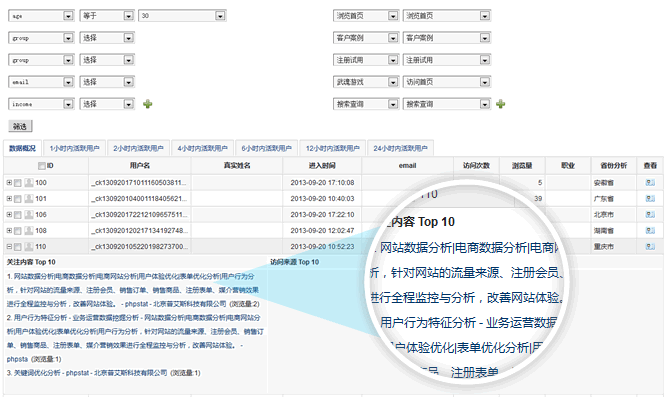Open the 等于 operator dropdown

(x=107, y=16)
